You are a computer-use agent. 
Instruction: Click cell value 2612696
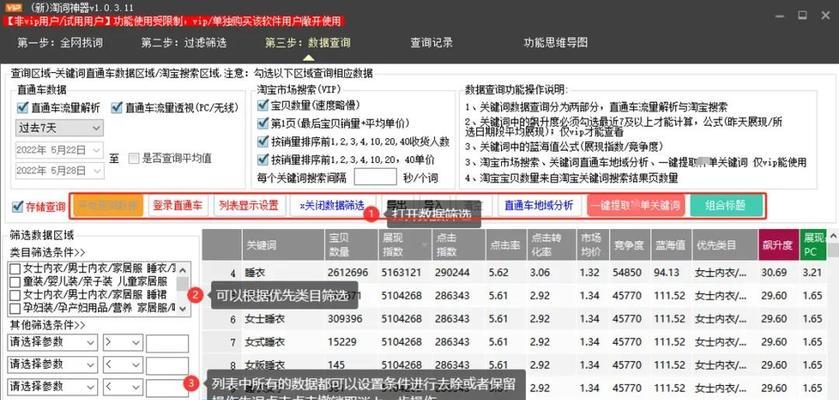[349, 273]
